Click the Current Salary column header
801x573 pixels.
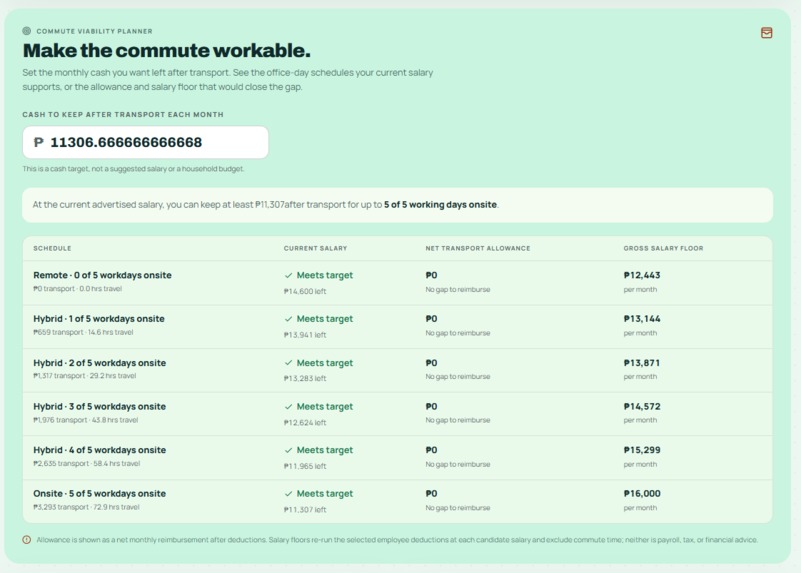pyautogui.click(x=315, y=248)
